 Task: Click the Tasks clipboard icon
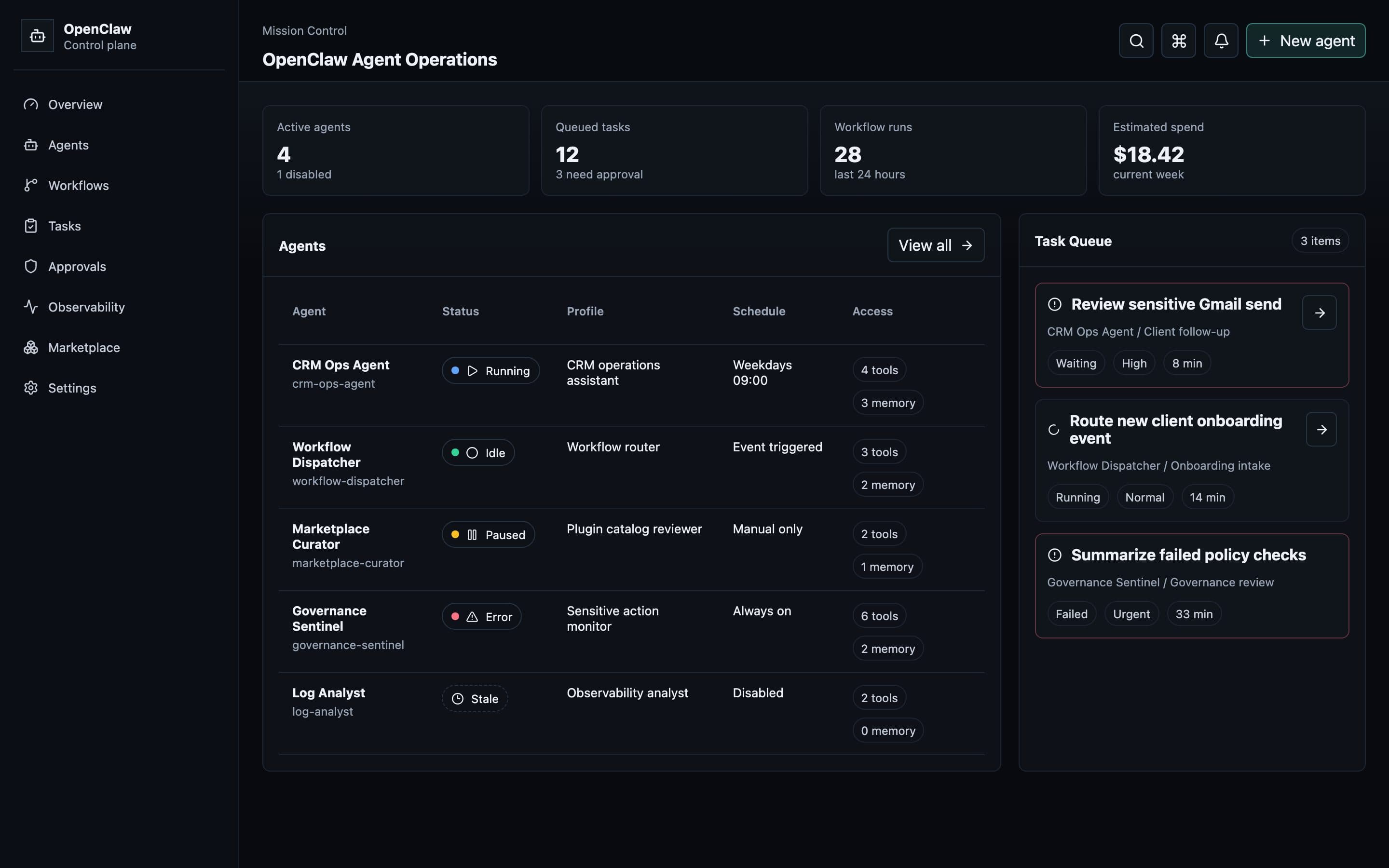pos(31,226)
